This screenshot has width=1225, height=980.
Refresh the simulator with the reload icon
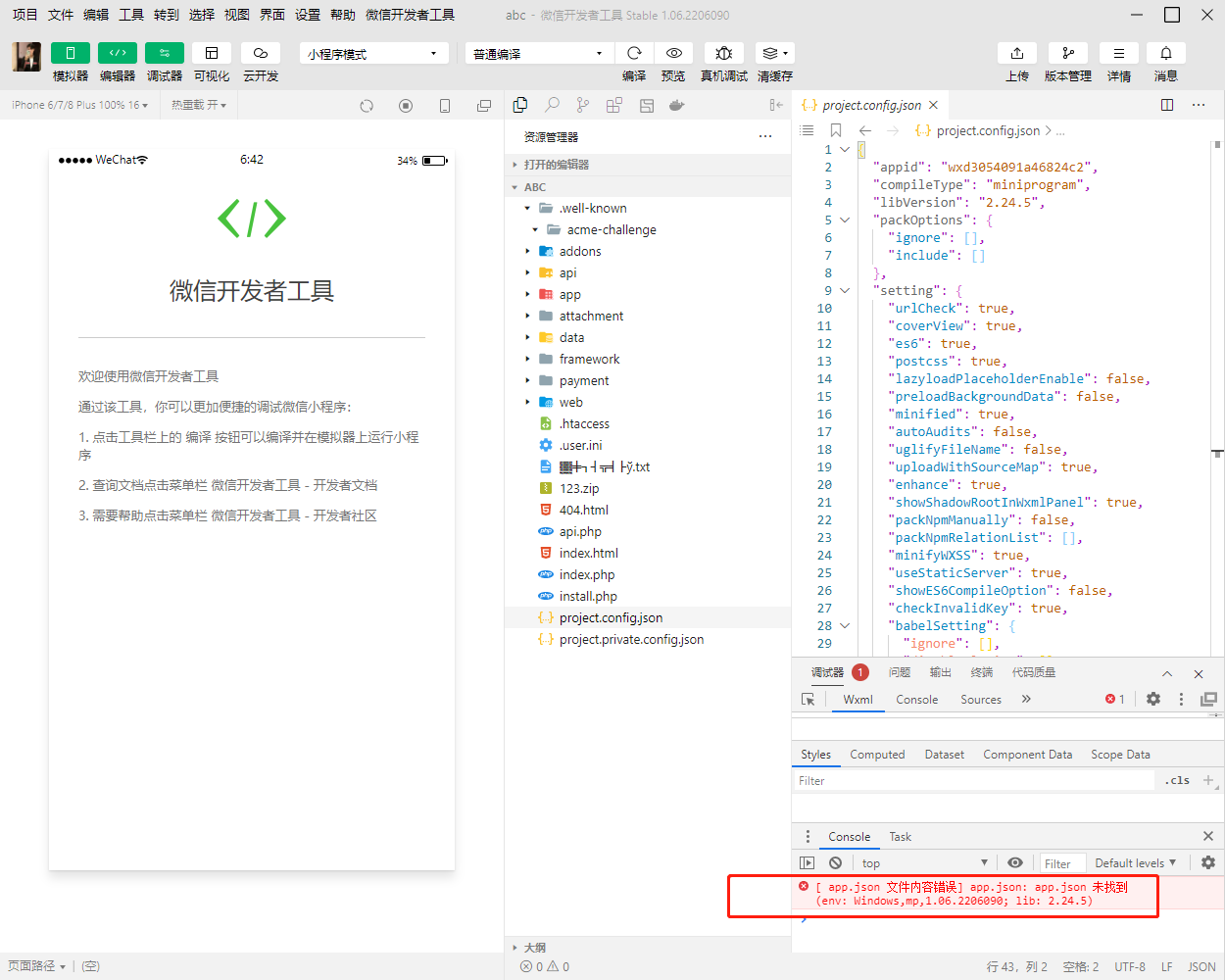pyautogui.click(x=367, y=106)
